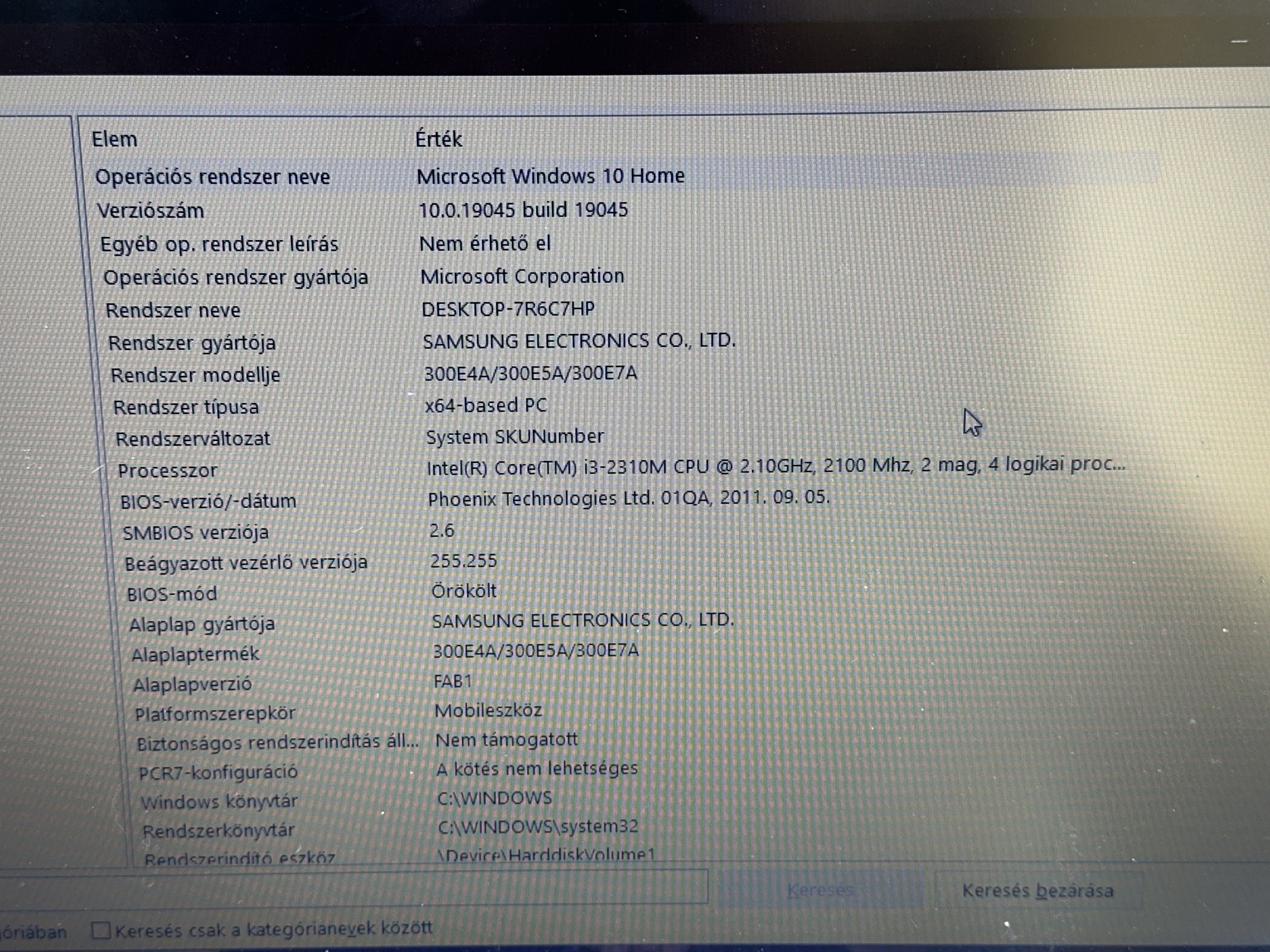Click the value 'A kötés nem lehetséges'

pos(537,769)
